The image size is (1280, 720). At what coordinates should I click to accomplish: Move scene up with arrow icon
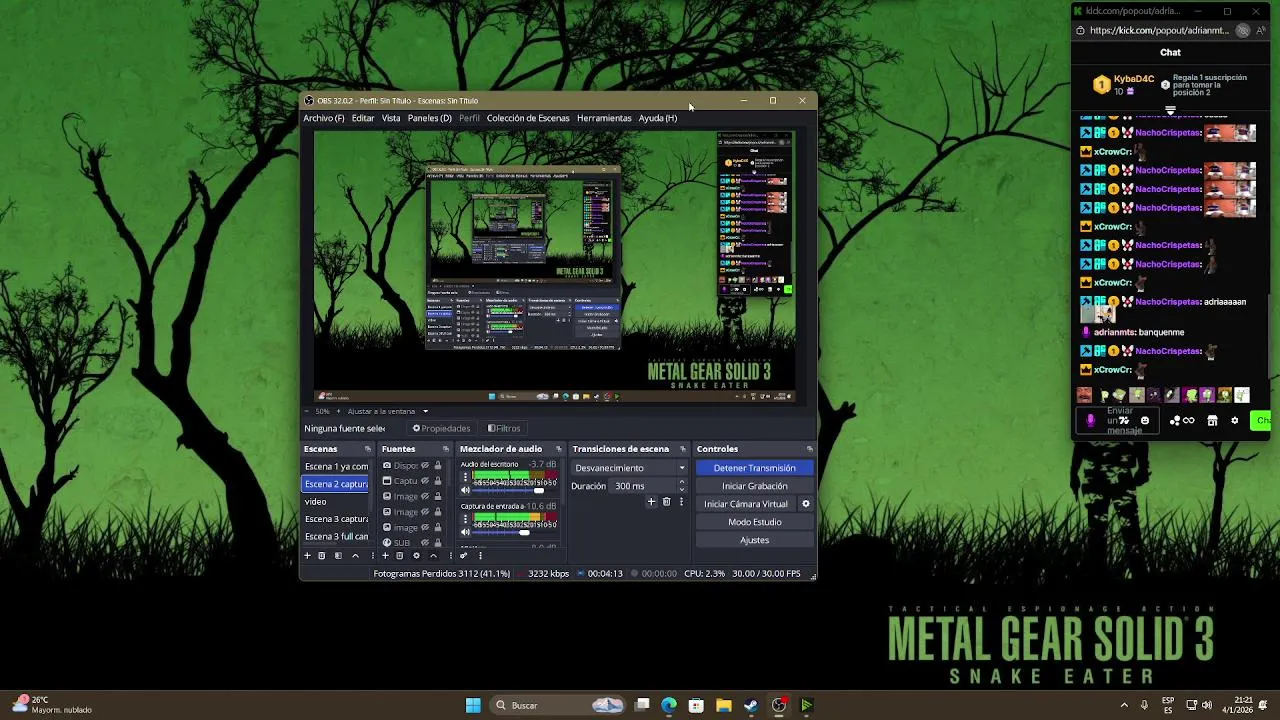(355, 556)
